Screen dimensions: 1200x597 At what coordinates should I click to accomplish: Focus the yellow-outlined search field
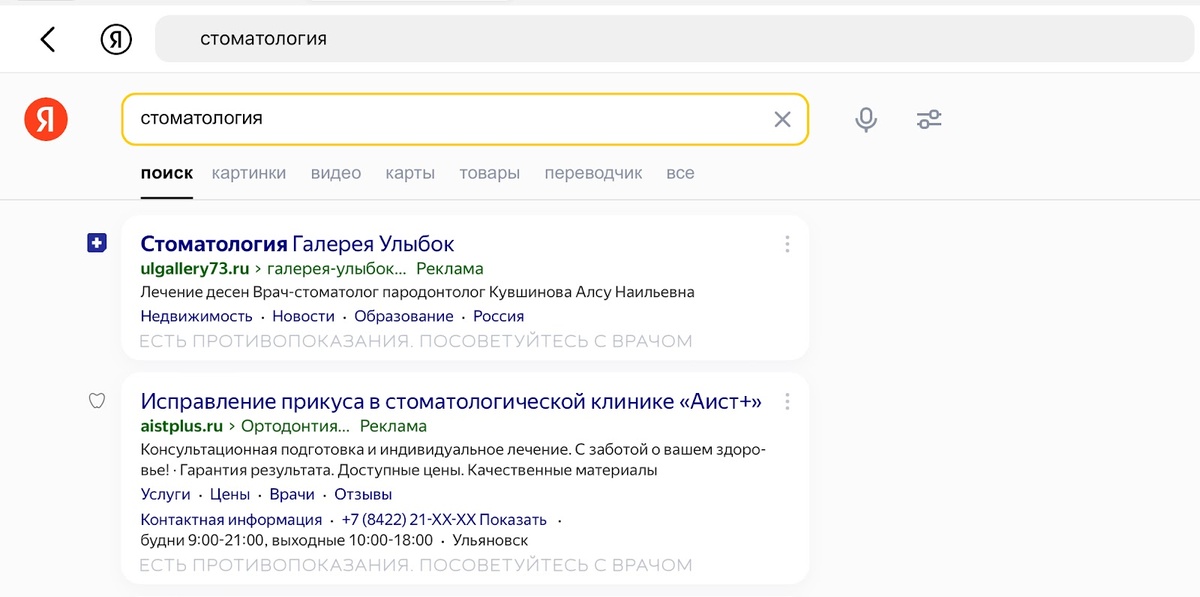click(x=464, y=119)
